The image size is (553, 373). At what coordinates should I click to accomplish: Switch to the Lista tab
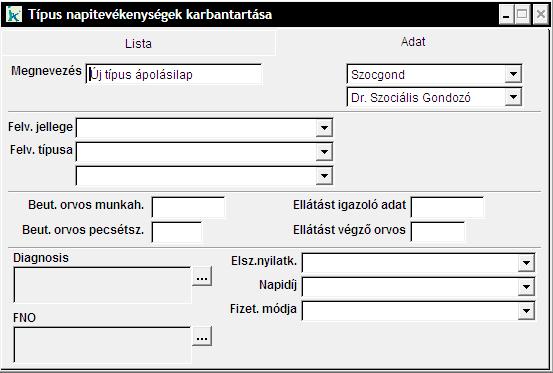tap(138, 43)
